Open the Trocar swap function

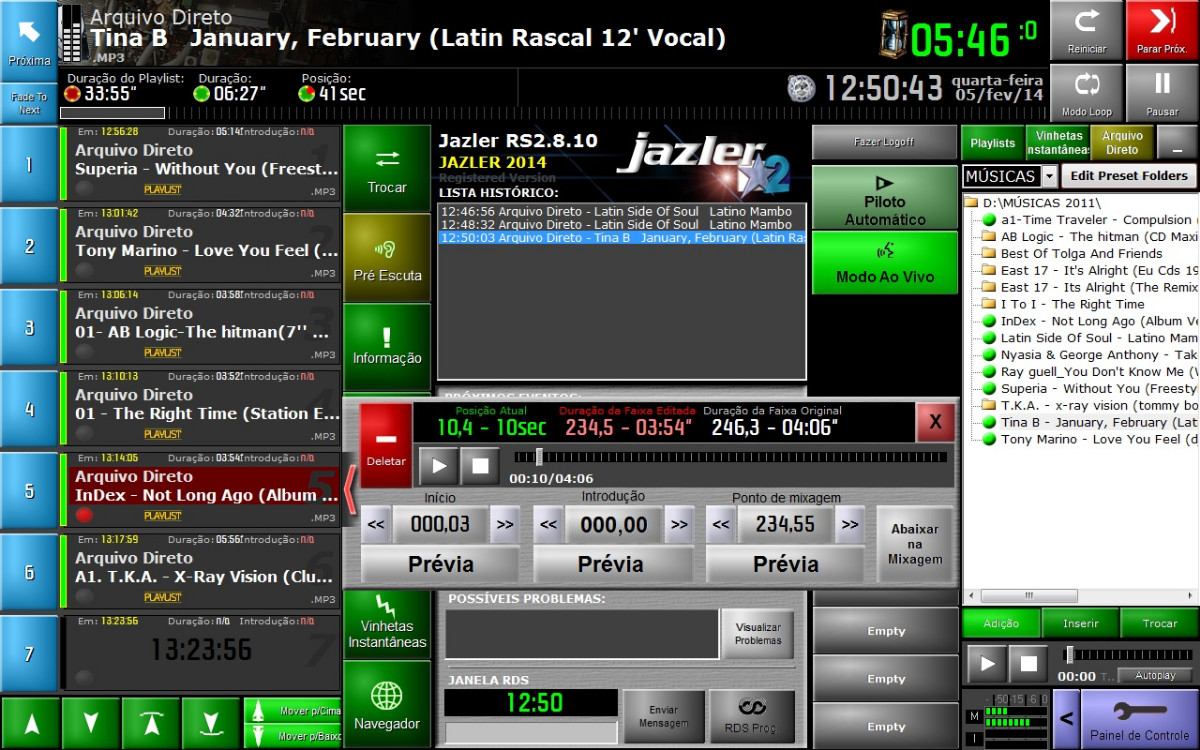tap(387, 168)
